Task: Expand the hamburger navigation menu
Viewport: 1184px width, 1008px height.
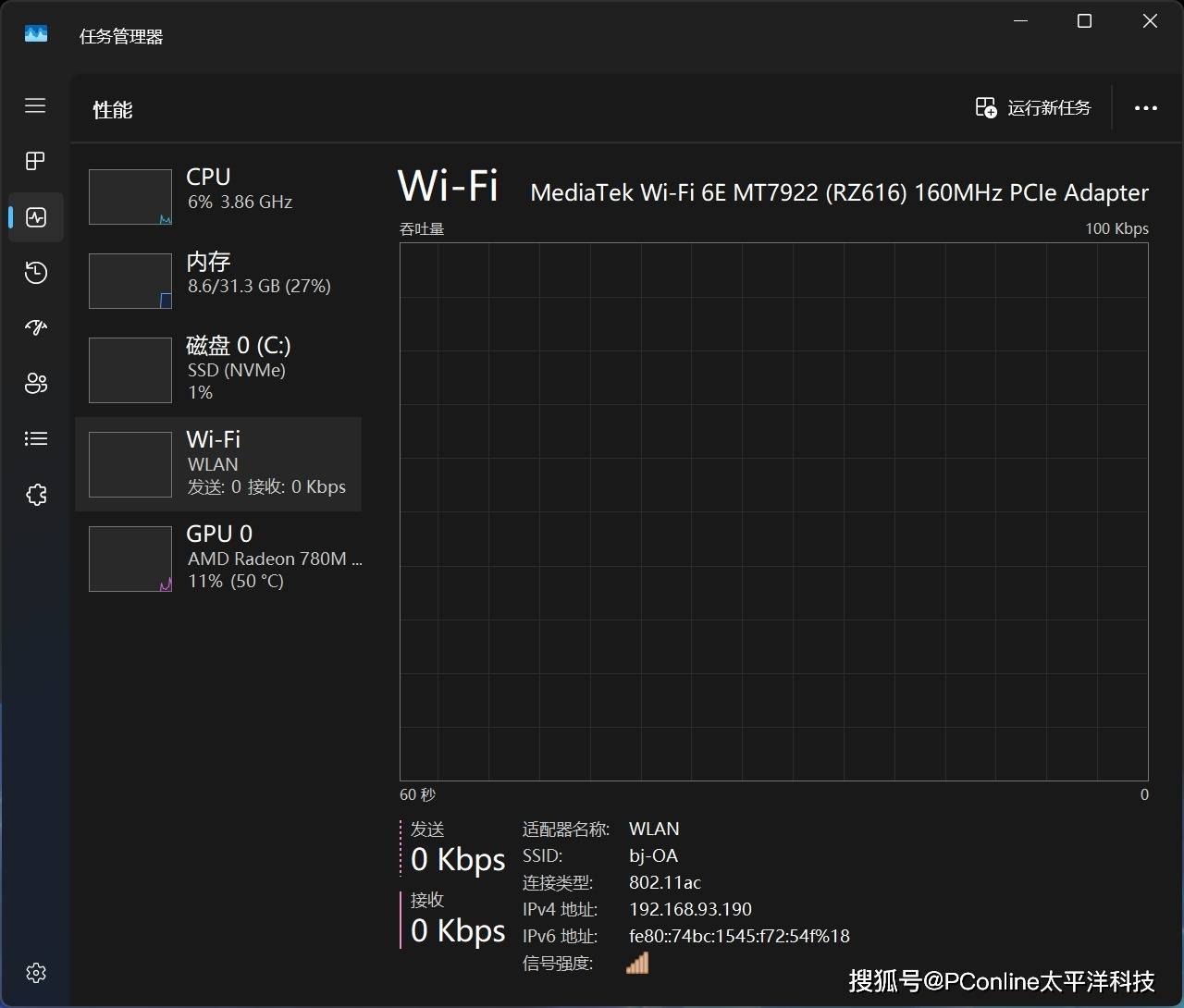Action: 35,105
